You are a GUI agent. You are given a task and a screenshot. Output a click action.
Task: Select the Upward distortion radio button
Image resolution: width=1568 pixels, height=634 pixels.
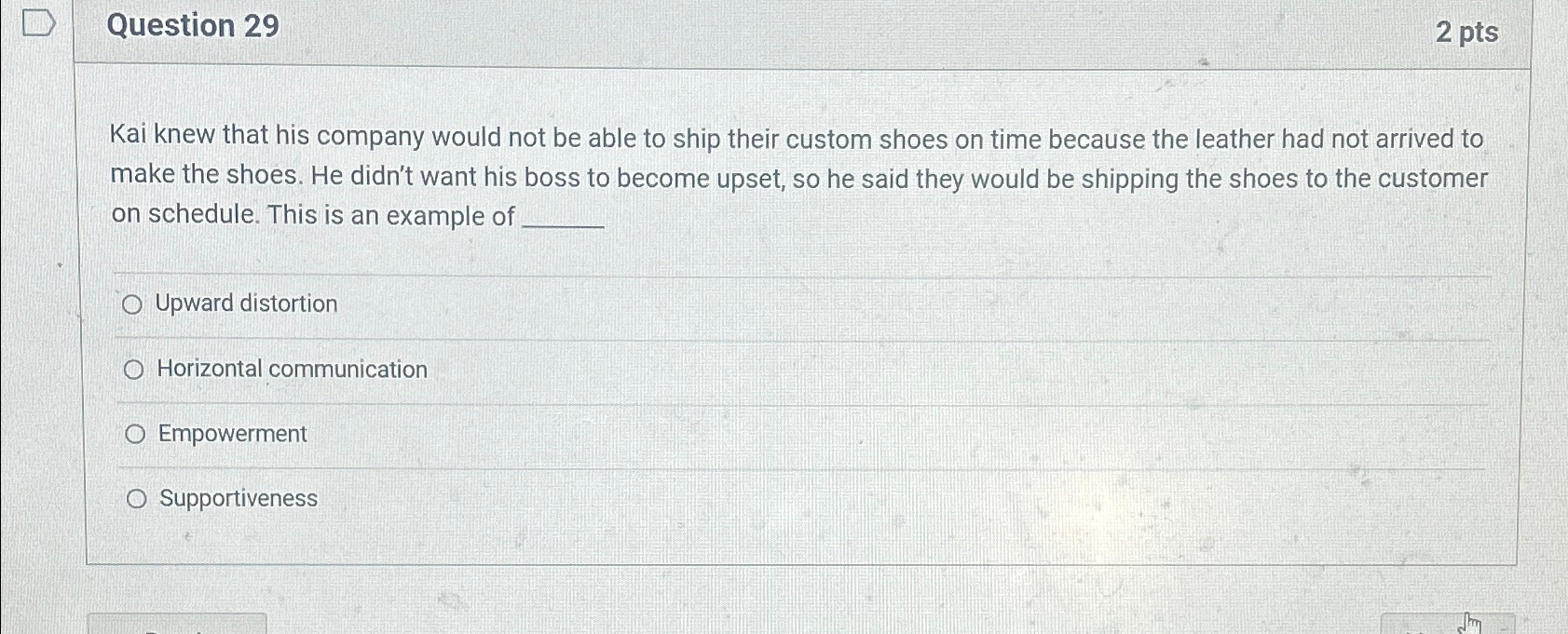click(x=135, y=304)
